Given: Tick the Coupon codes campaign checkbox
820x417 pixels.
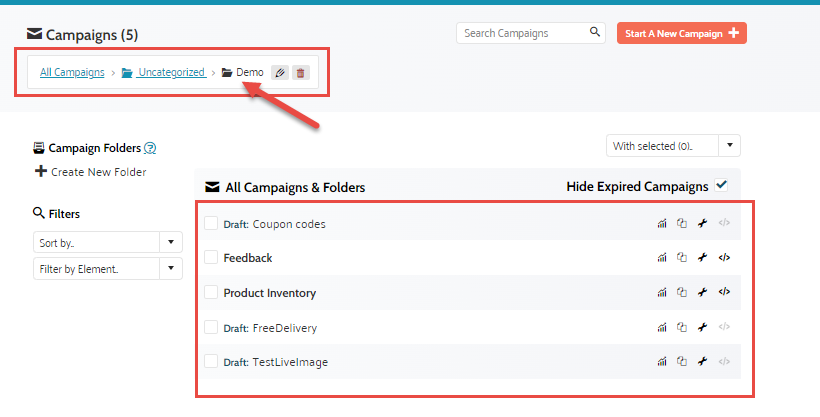Looking at the screenshot, I should click(x=211, y=224).
